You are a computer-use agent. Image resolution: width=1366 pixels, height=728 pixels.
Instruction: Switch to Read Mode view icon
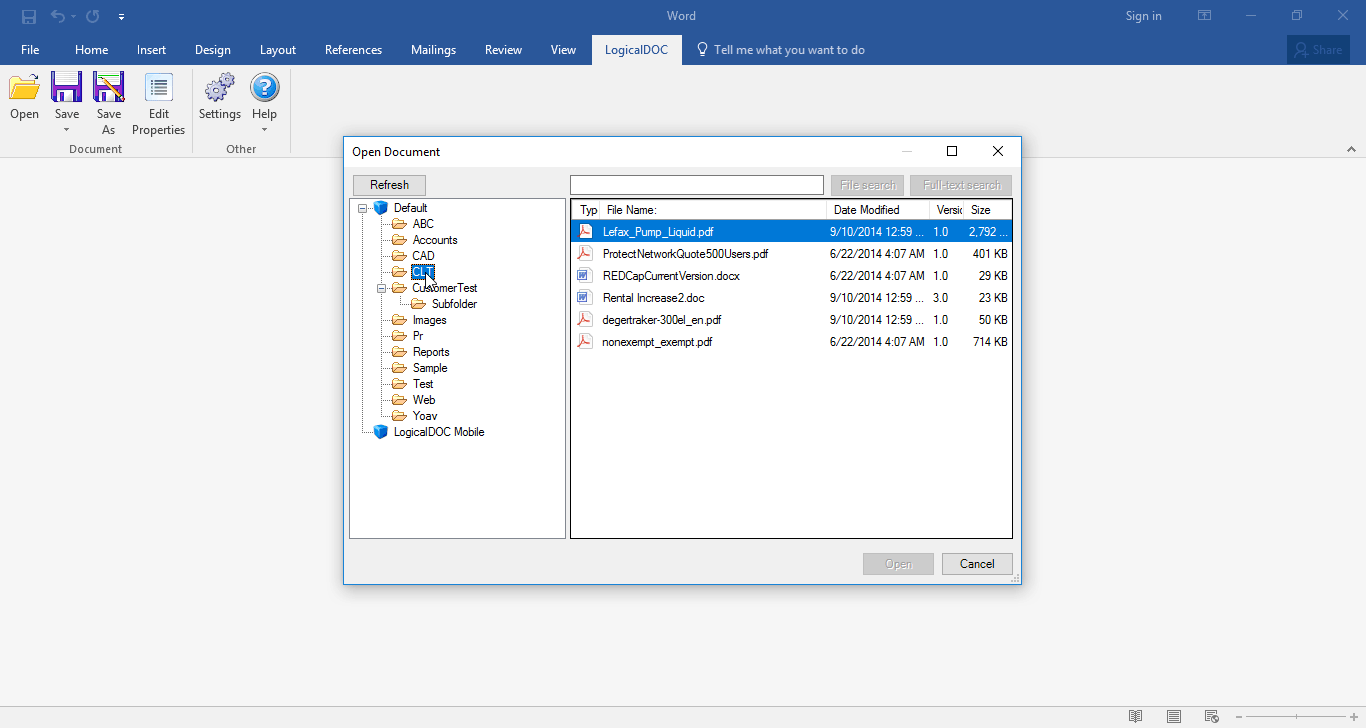(x=1135, y=716)
